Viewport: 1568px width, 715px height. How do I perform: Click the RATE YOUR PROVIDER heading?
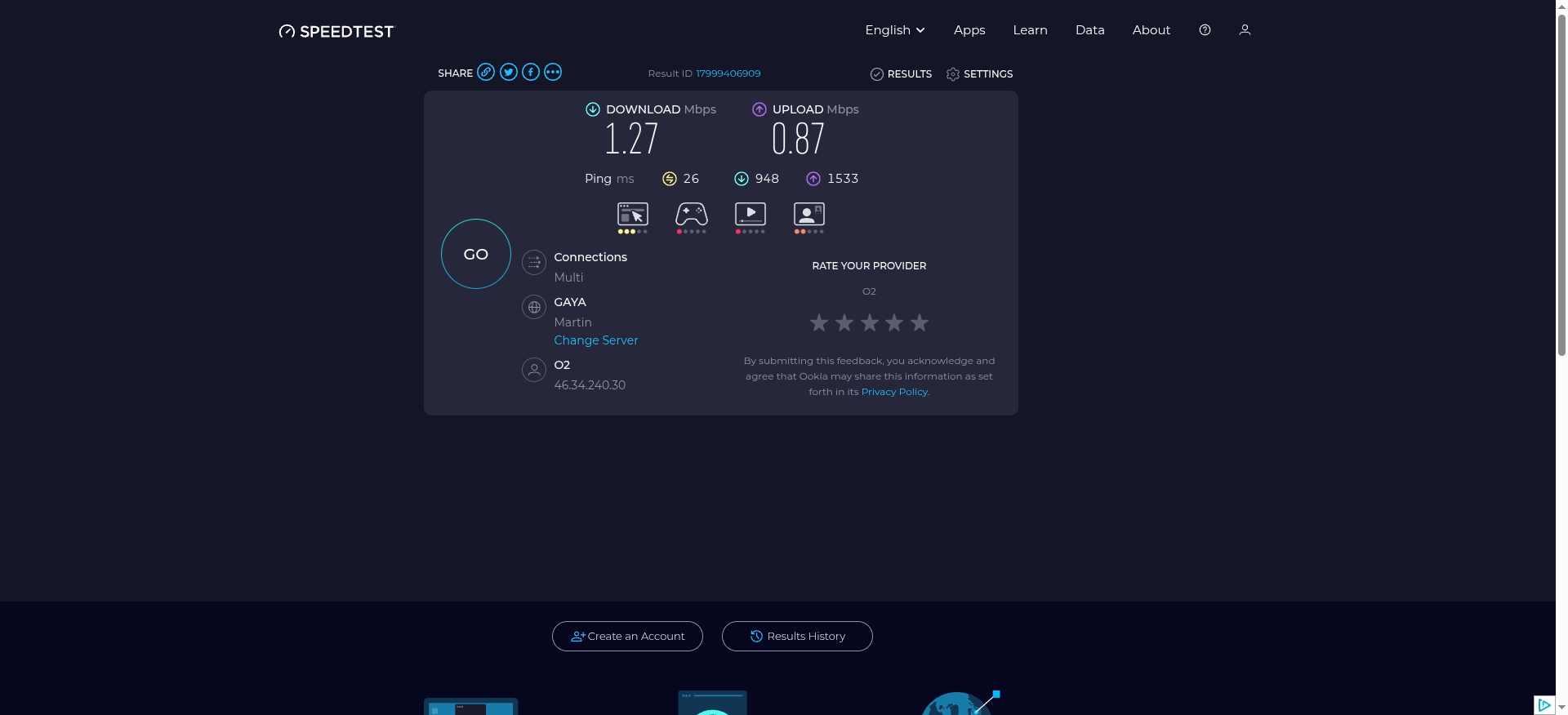click(869, 266)
